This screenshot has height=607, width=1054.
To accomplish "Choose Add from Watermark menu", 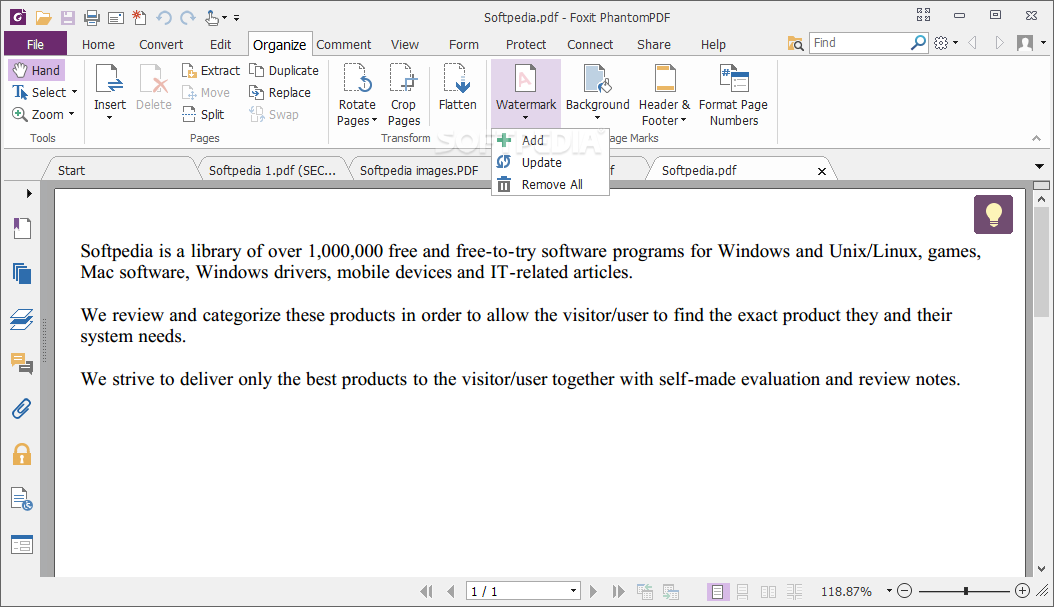I will click(x=551, y=140).
